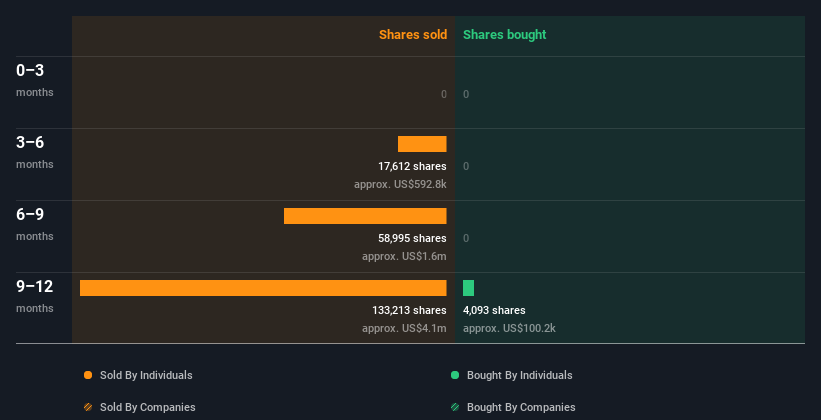821x420 pixels.
Task: Click the approx. US$1.6m value
Action: pos(404,257)
